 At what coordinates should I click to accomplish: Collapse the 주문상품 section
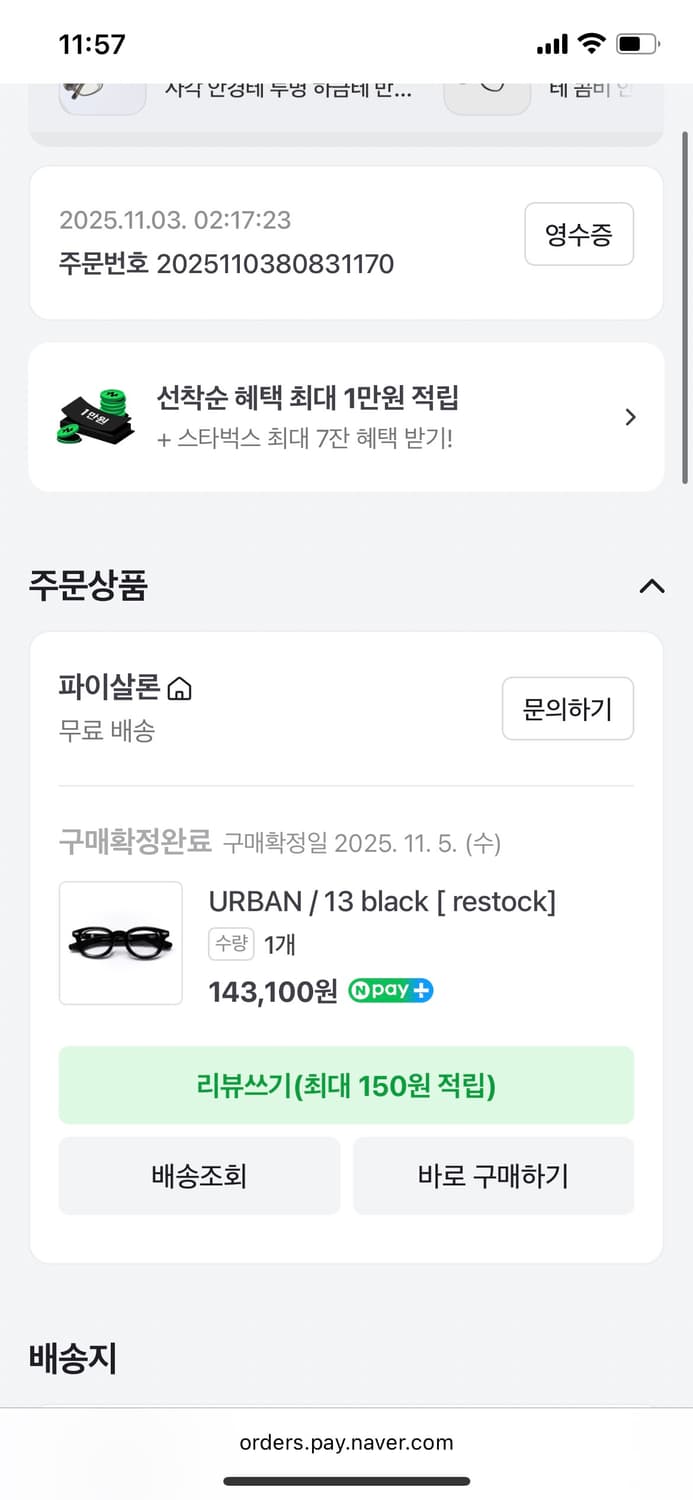click(652, 587)
